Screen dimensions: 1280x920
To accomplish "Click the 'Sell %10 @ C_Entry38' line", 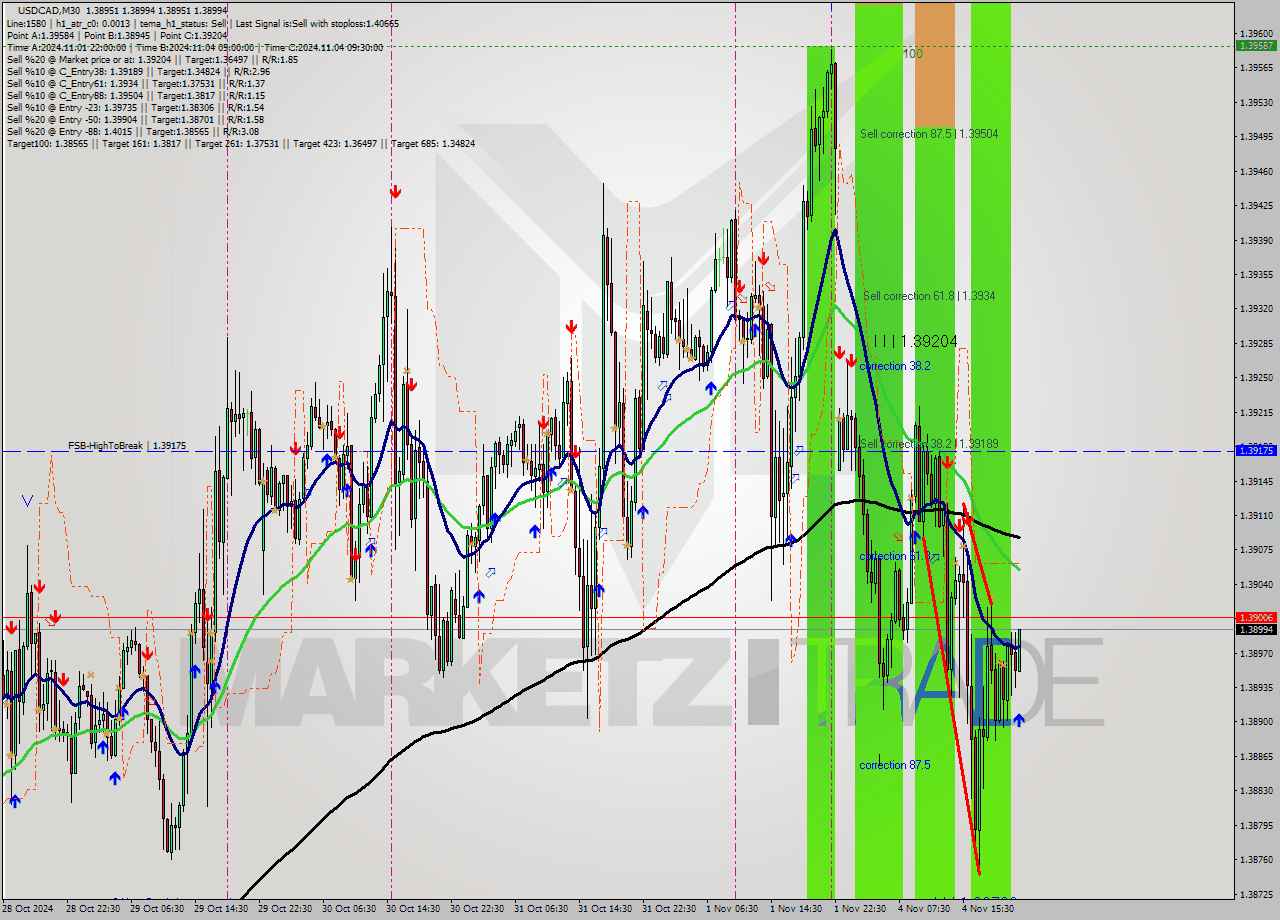I will tap(138, 71).
